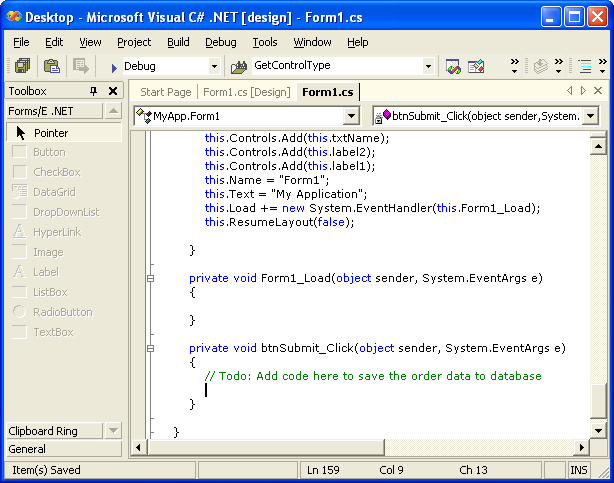The height and width of the screenshot is (483, 614).
Task: Open the Build menu
Action: coord(178,42)
